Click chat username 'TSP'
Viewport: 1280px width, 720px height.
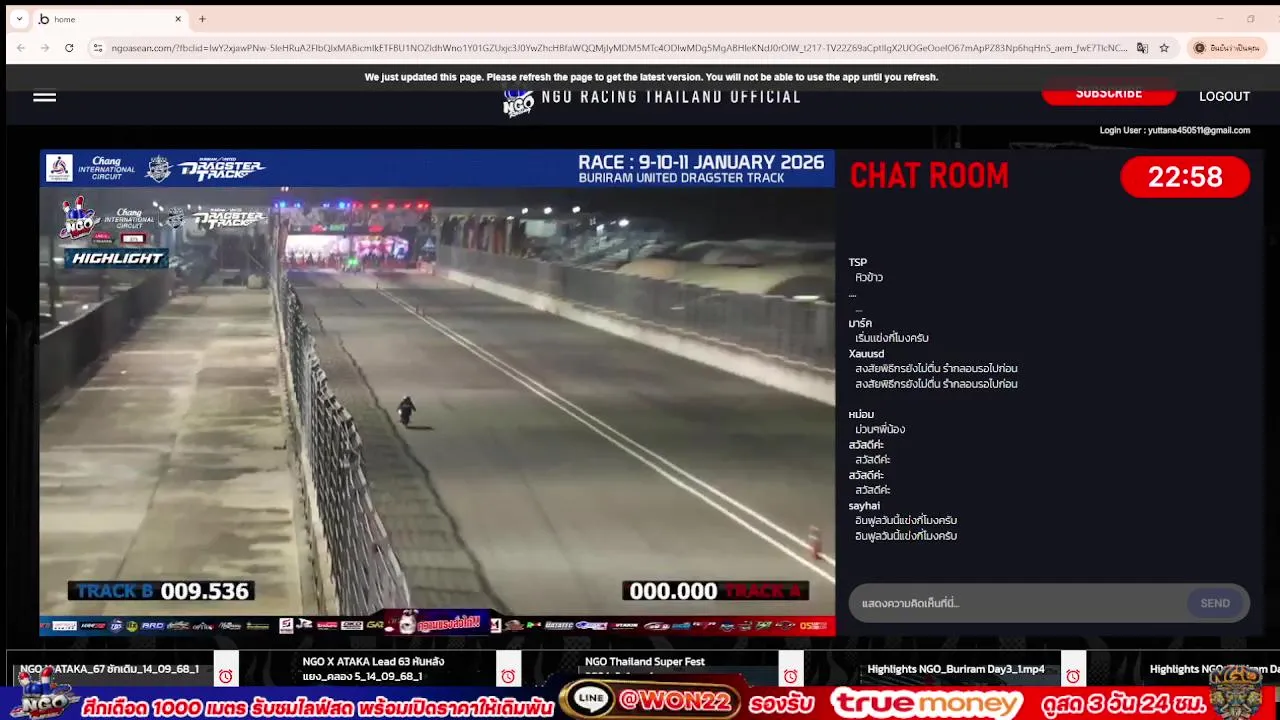pos(858,263)
